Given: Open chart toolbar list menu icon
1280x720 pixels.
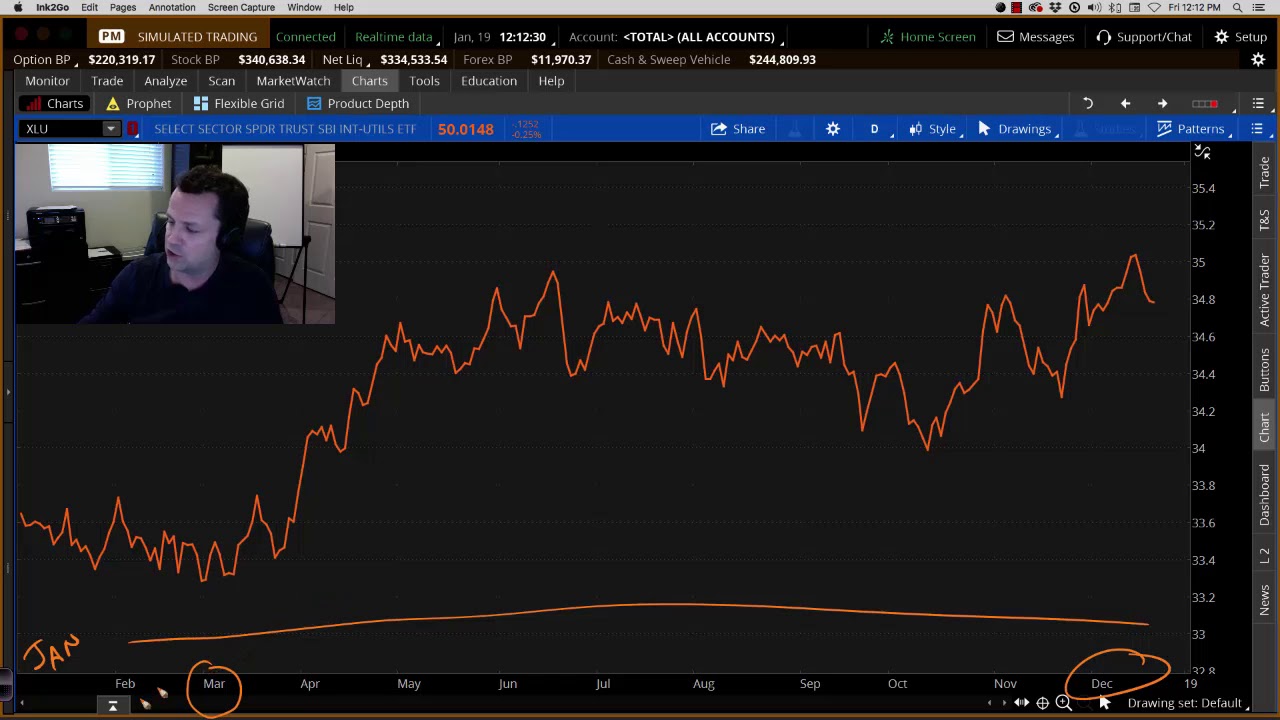Looking at the screenshot, I should (1257, 129).
